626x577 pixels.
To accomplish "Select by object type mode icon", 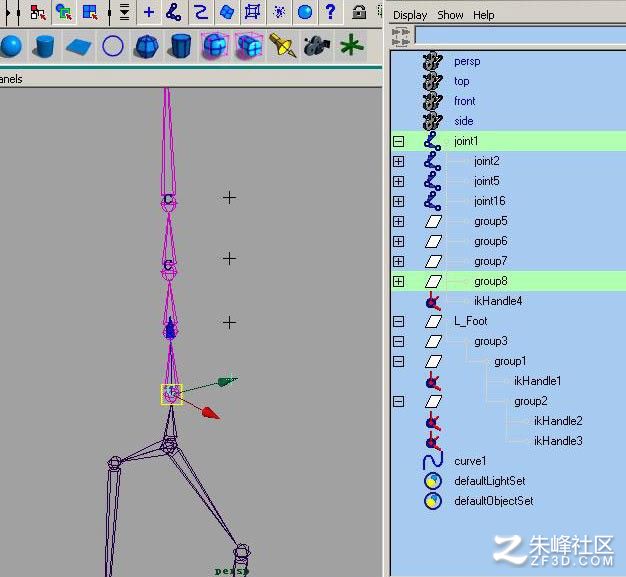I will 64,12.
